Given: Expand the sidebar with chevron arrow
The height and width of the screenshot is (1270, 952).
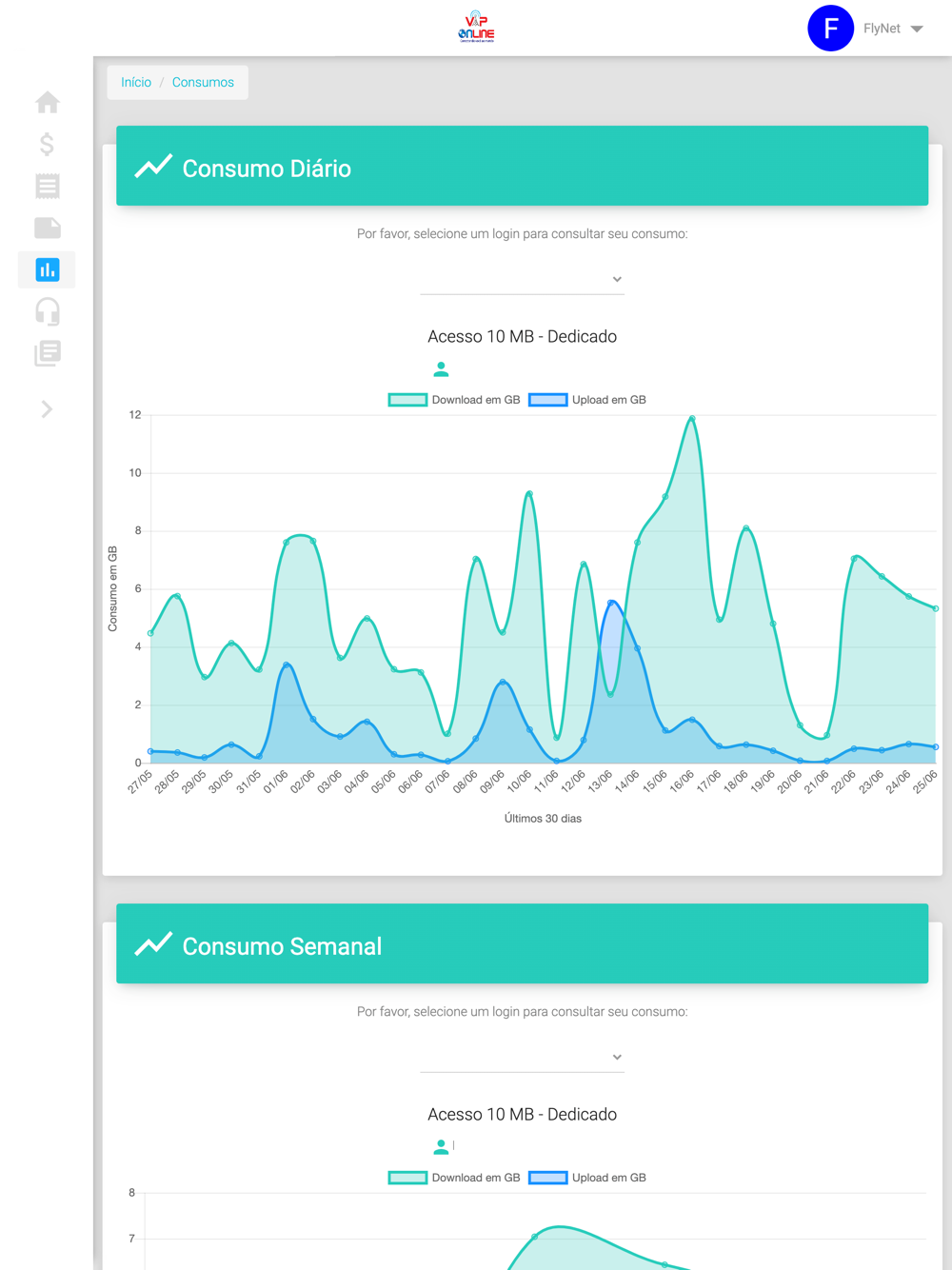Looking at the screenshot, I should pos(47,409).
